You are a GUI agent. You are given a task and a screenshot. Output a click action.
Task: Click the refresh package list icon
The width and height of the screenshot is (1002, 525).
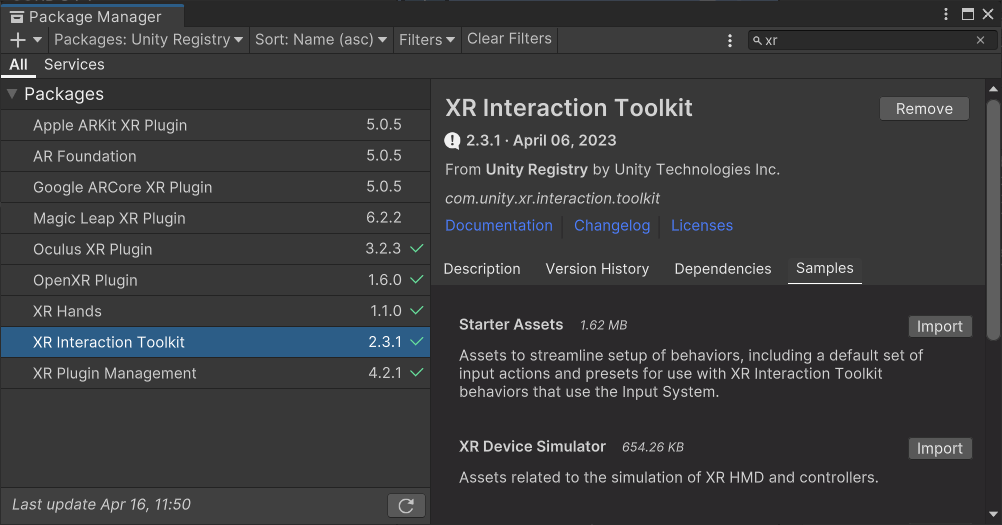[406, 506]
